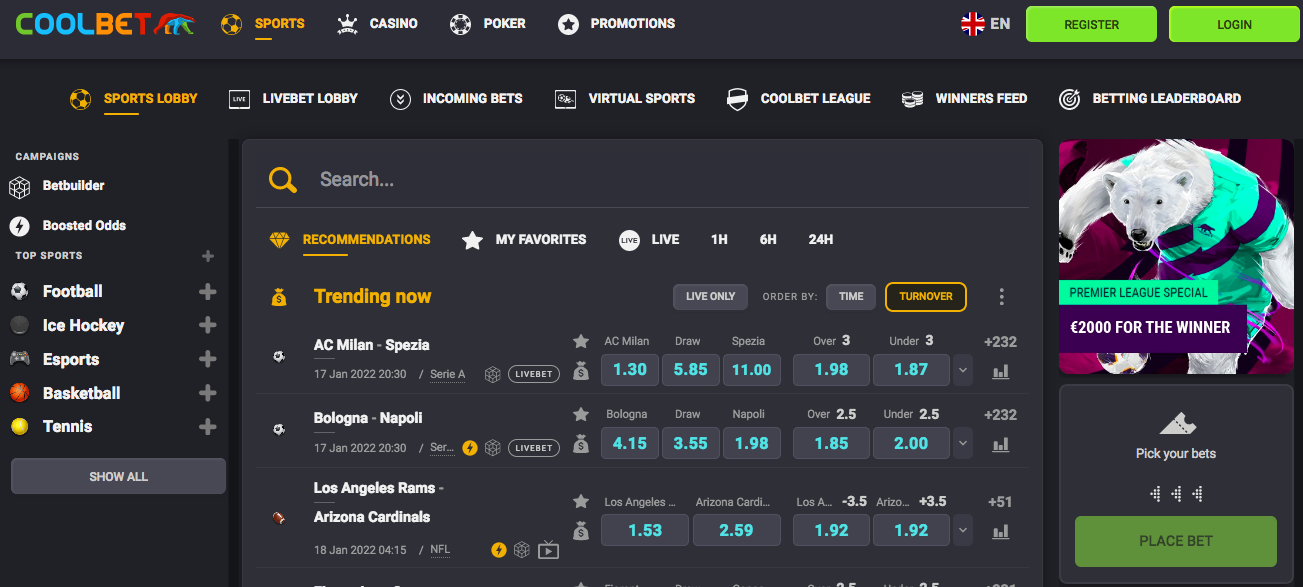Order events by TIME

click(x=851, y=296)
